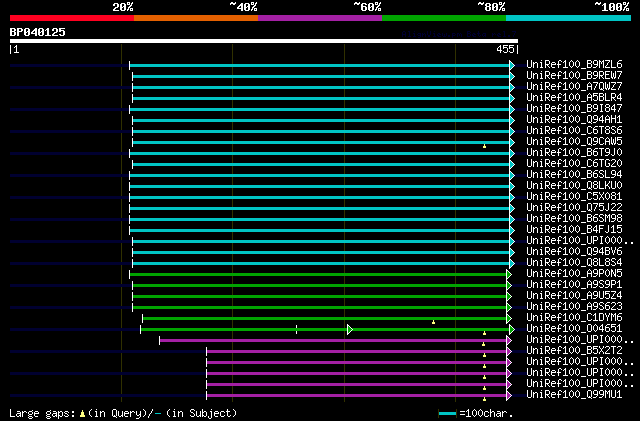Image resolution: width=640 pixels, height=421 pixels.
Task: Click the green arrowhead ending the A9U5Z4 bar
Action: (x=509, y=297)
